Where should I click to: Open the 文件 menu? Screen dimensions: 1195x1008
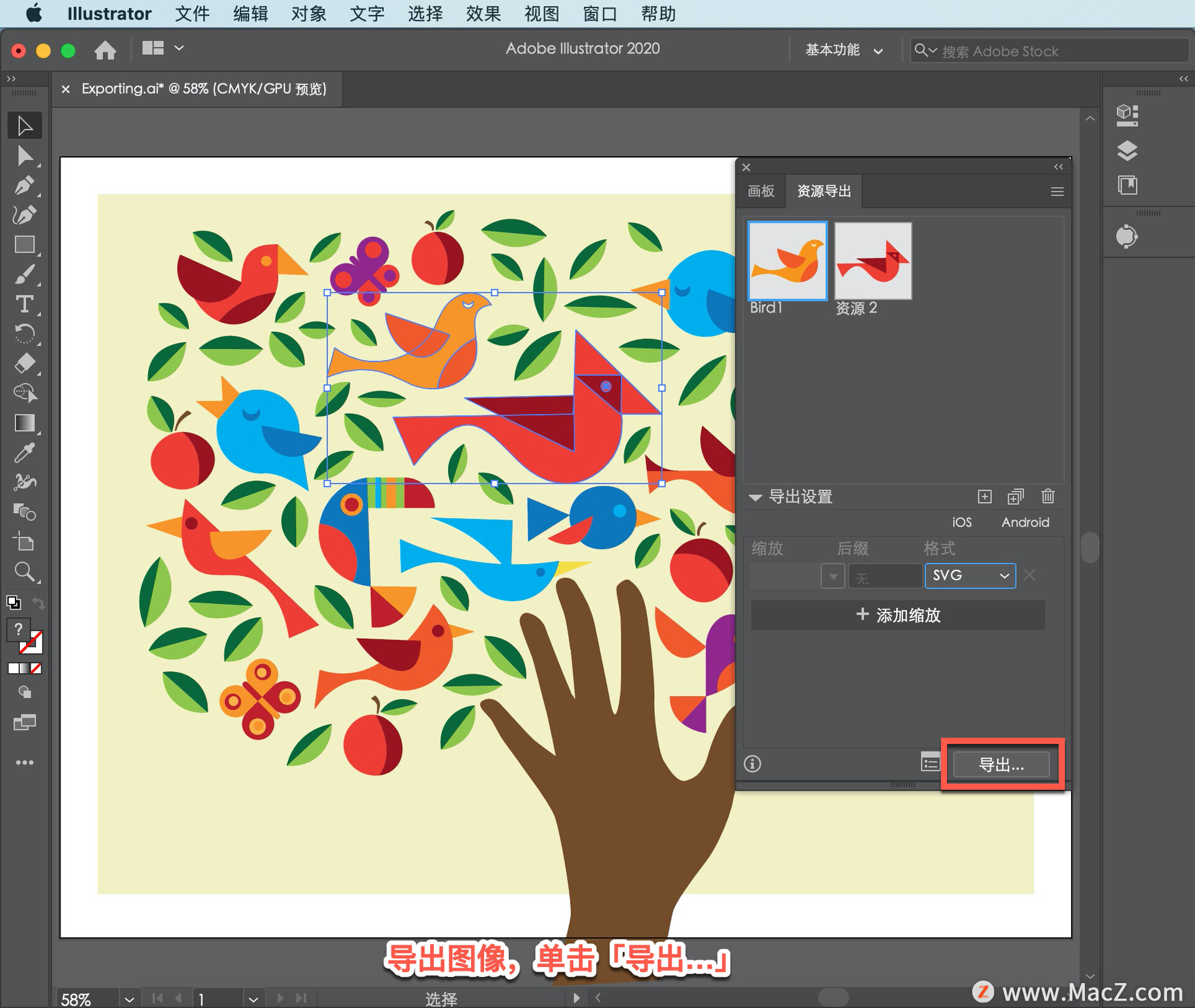tap(192, 14)
